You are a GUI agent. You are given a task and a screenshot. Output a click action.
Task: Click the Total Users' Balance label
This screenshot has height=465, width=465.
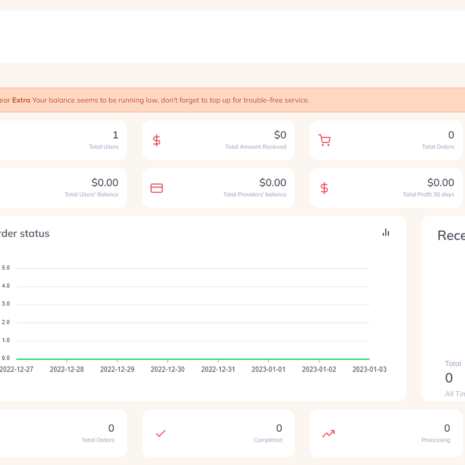(x=92, y=194)
